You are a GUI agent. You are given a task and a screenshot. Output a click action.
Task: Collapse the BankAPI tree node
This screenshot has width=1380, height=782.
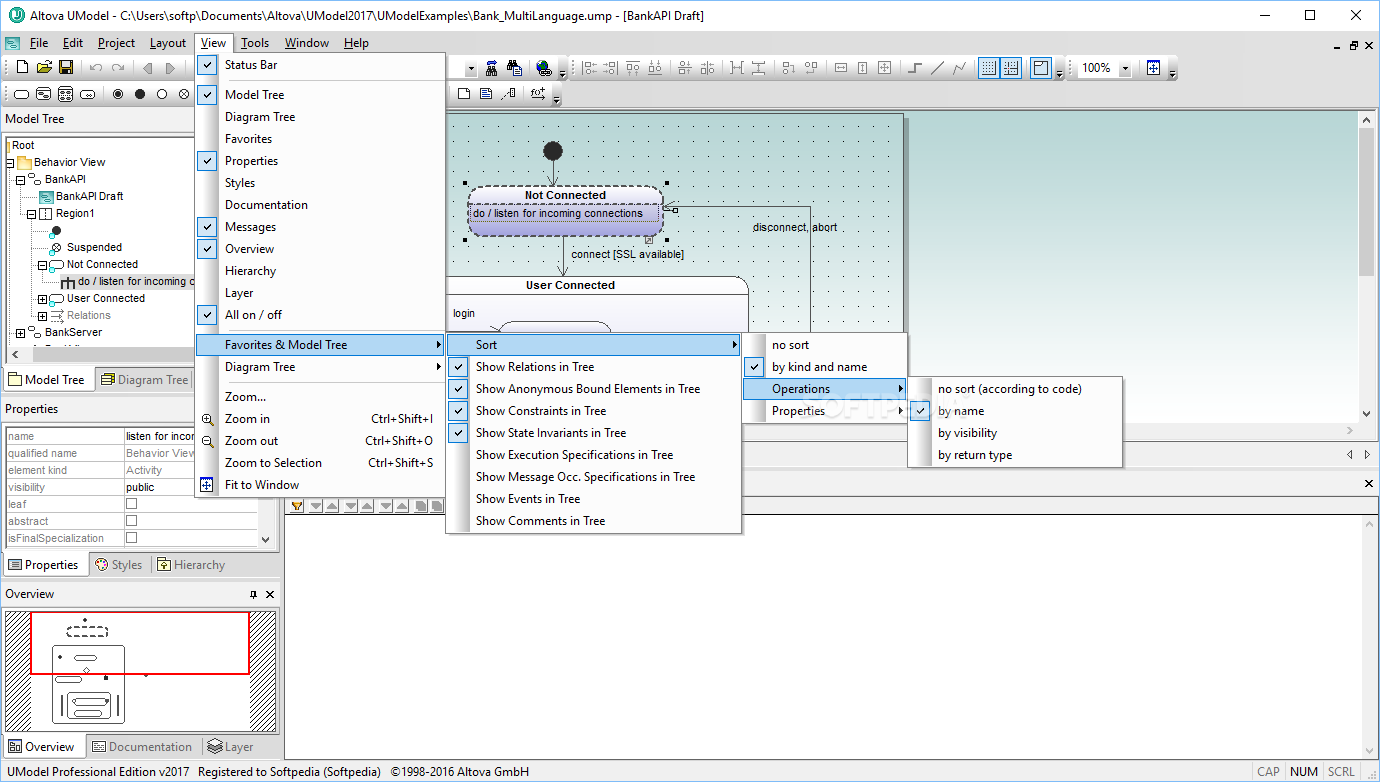pos(20,179)
